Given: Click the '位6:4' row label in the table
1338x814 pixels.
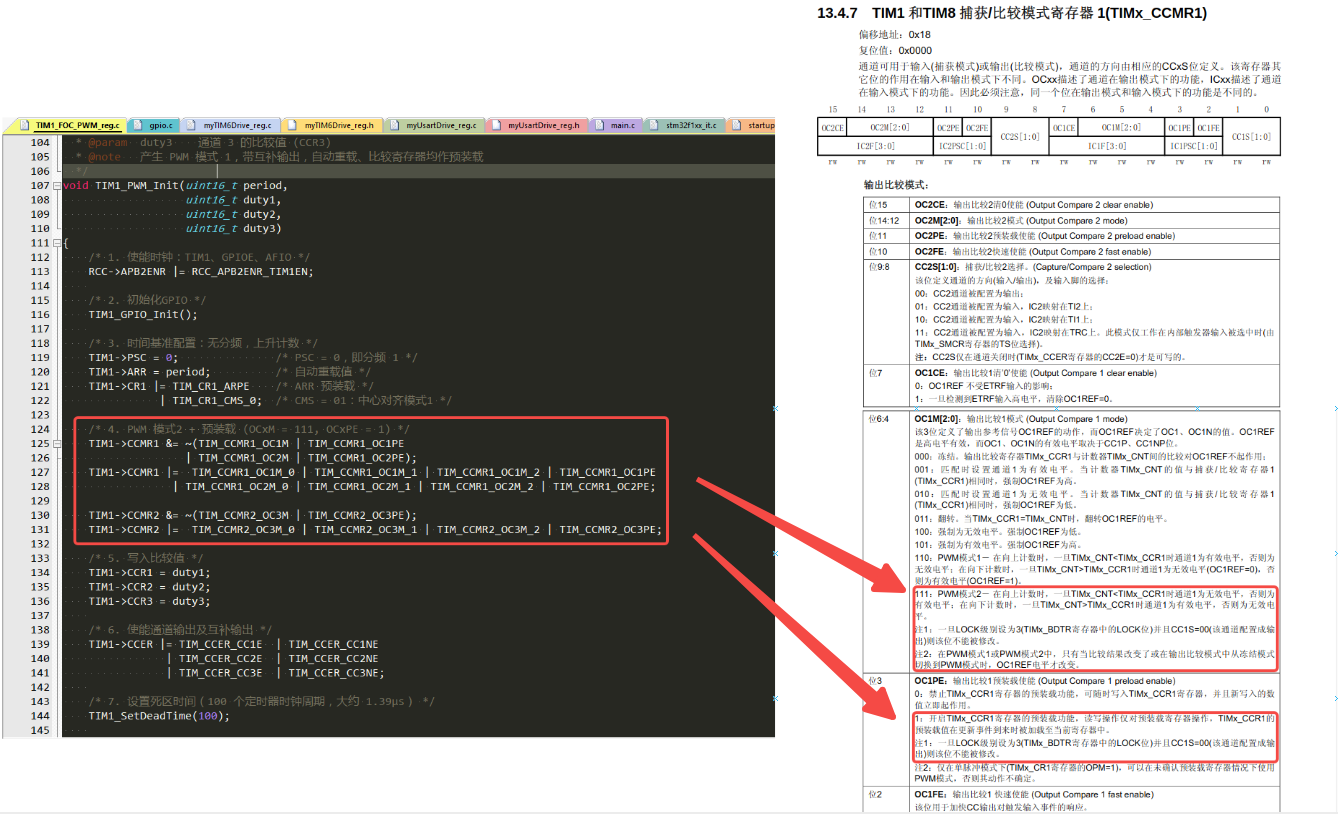Looking at the screenshot, I should (x=881, y=418).
